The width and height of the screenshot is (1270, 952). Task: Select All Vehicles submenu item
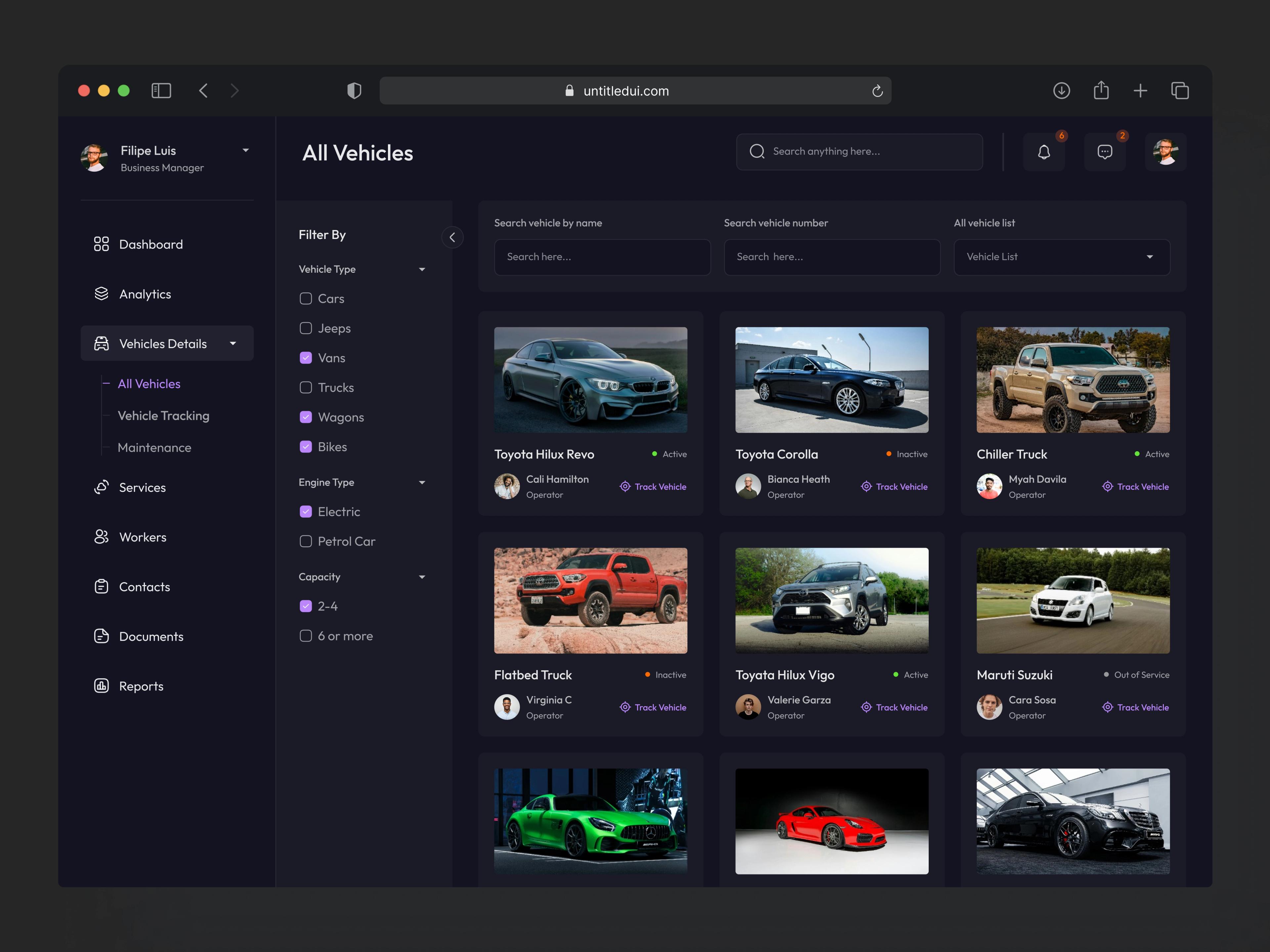[x=149, y=384]
